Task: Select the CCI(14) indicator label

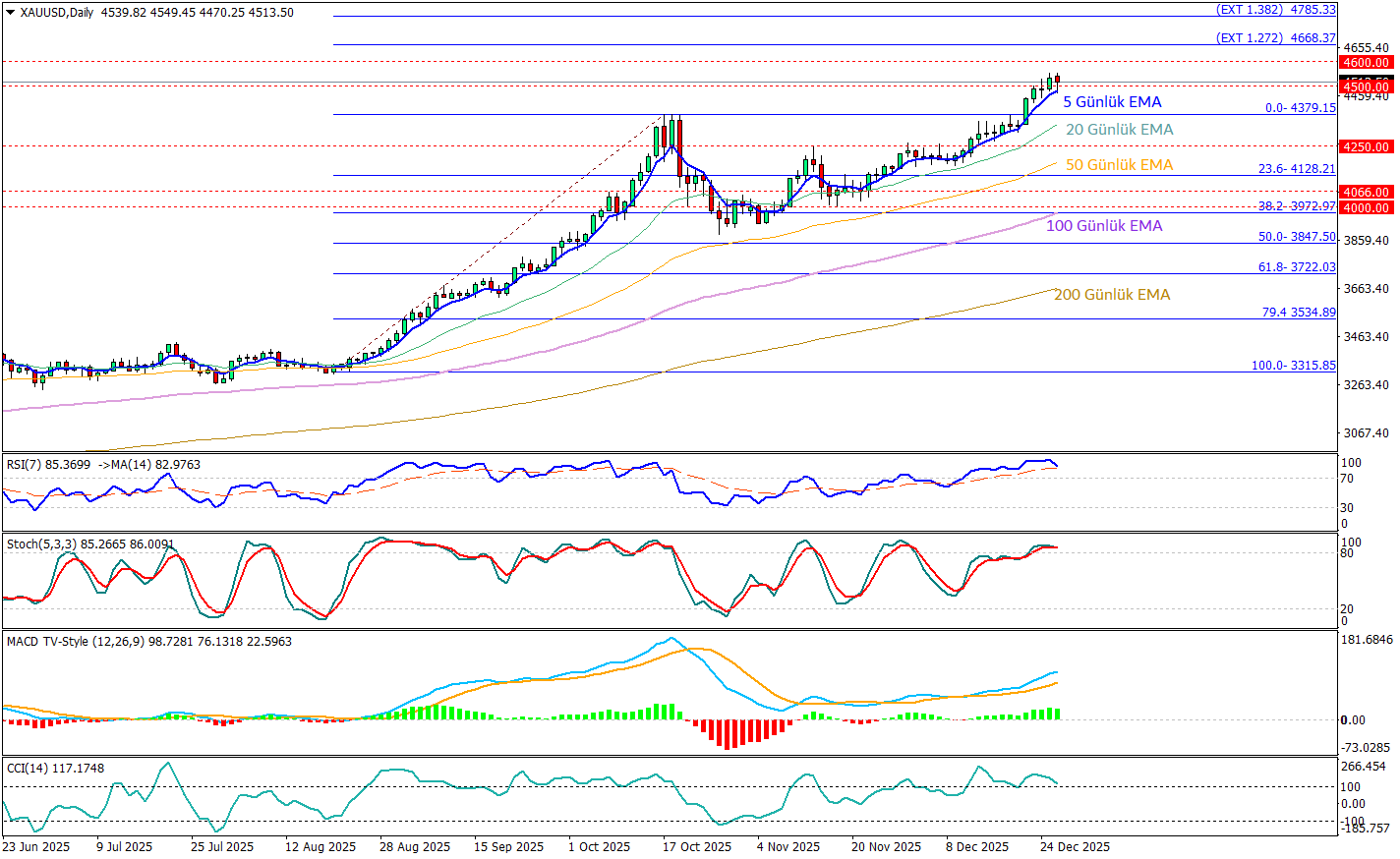Action: tap(55, 769)
